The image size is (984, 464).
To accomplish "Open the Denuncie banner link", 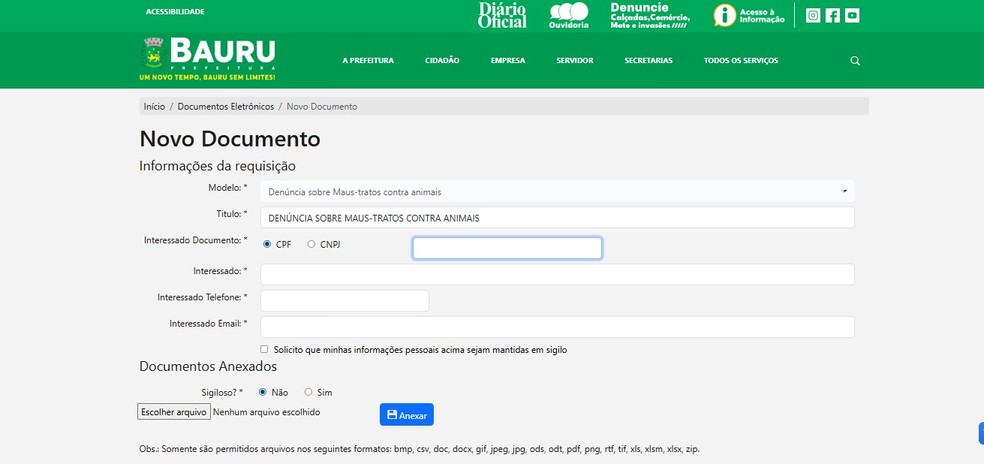I will tap(650, 15).
